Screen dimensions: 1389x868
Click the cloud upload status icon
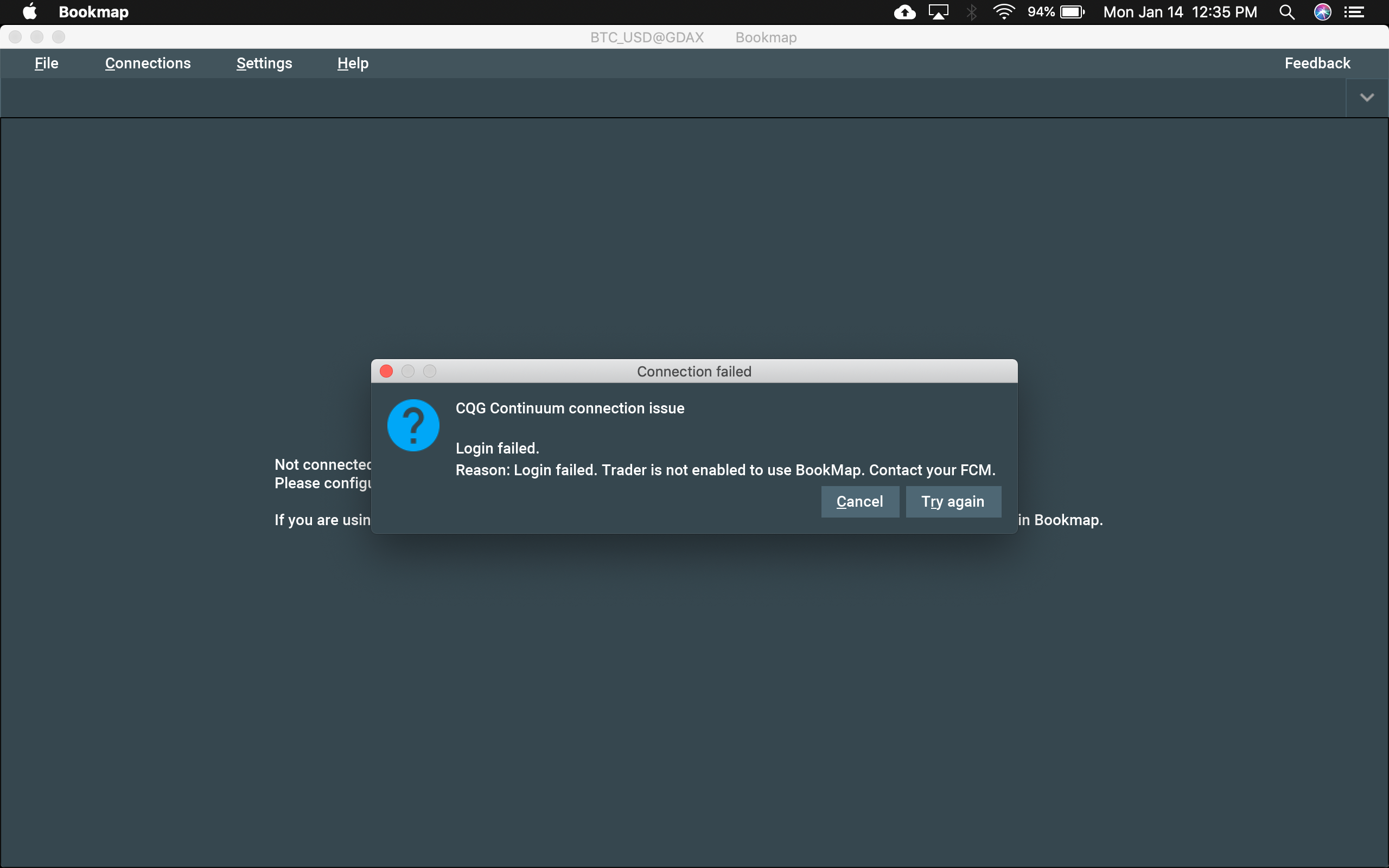pyautogui.click(x=904, y=12)
